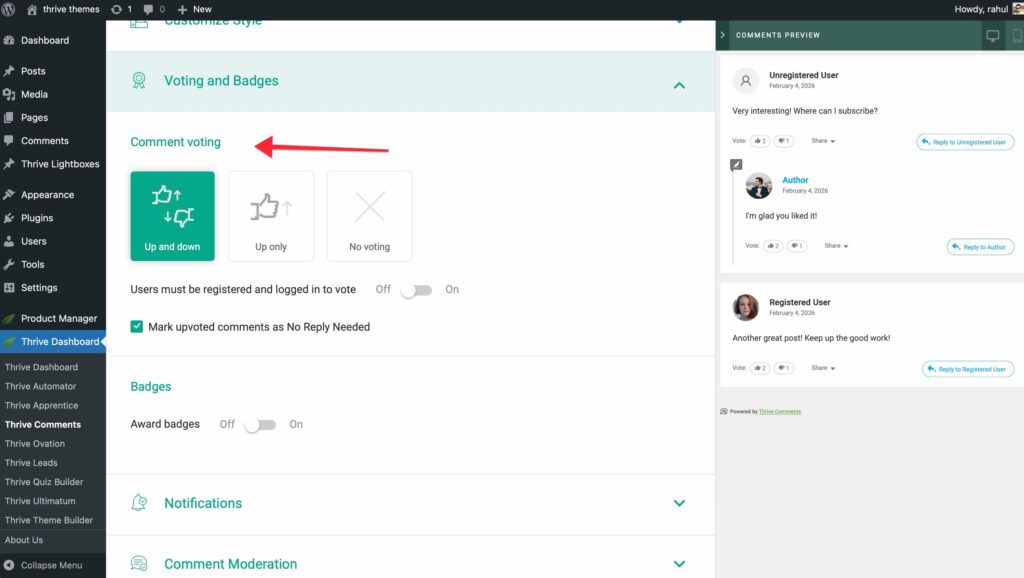Click thumbs-up vote on Unregistered User comment
1024x578 pixels.
pos(761,141)
